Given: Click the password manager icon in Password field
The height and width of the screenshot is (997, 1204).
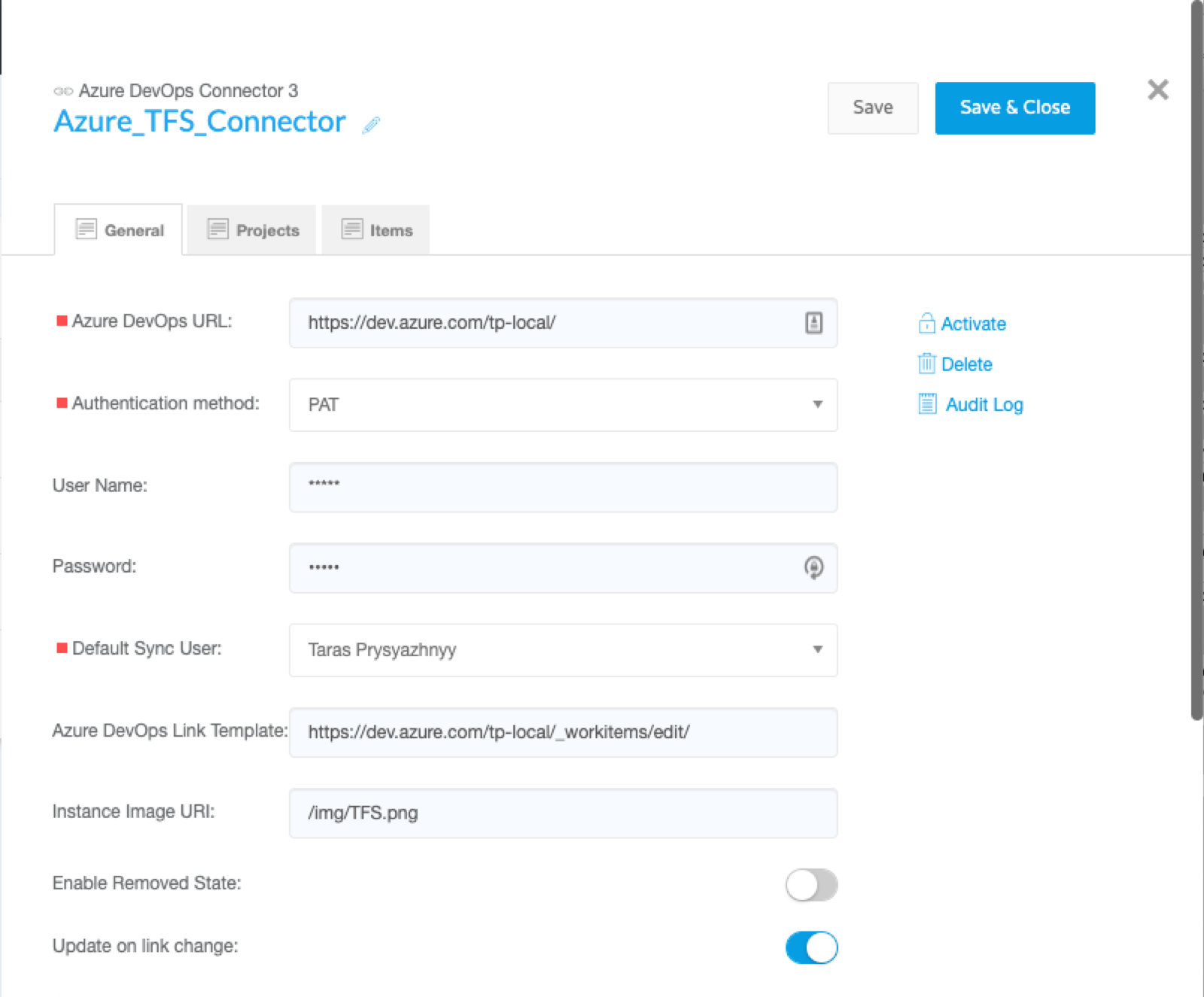Looking at the screenshot, I should 813,567.
